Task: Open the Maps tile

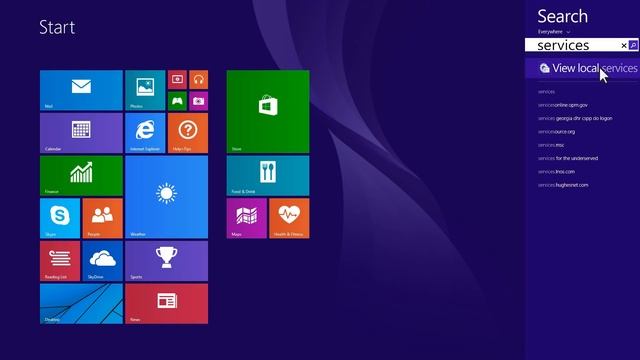Action: pyautogui.click(x=247, y=218)
